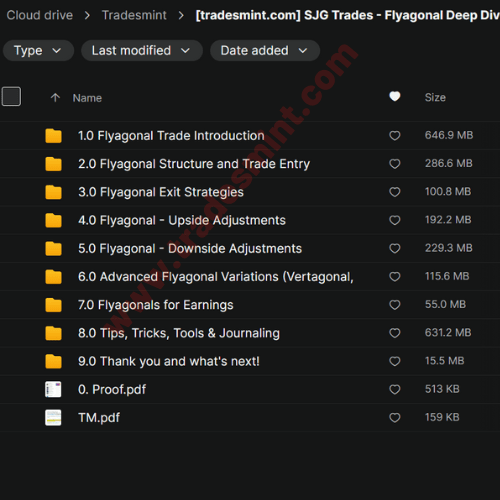
Task: Open the Date added filter dropdown
Action: point(265,51)
